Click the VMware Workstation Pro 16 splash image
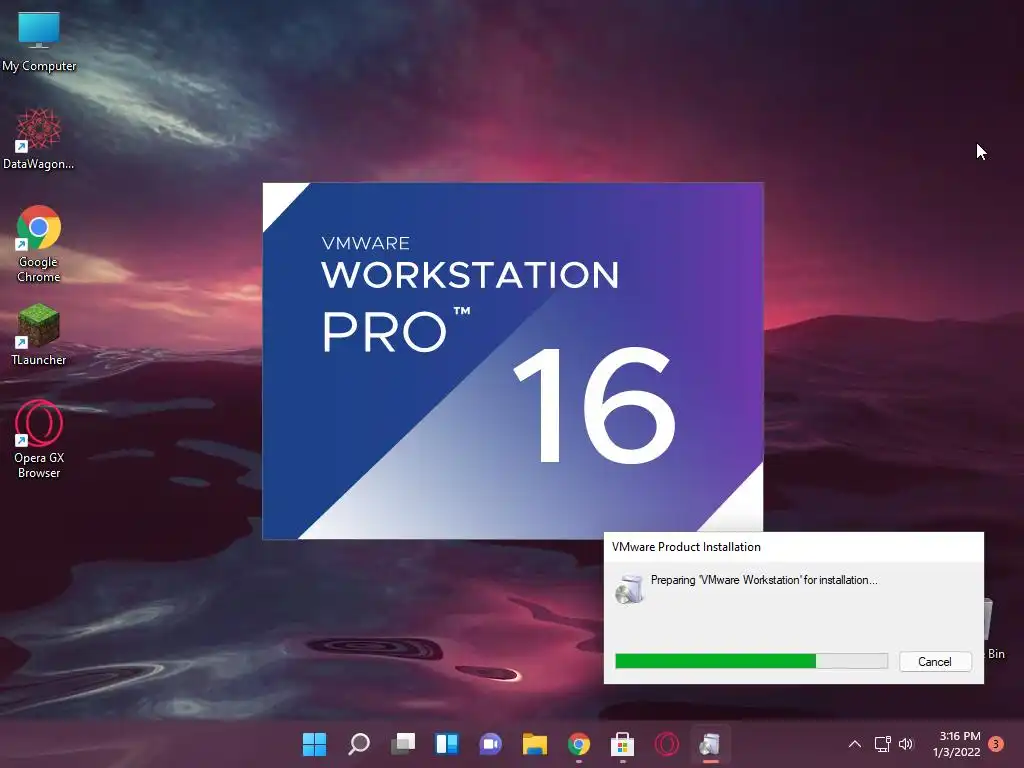1024x768 pixels. [513, 360]
